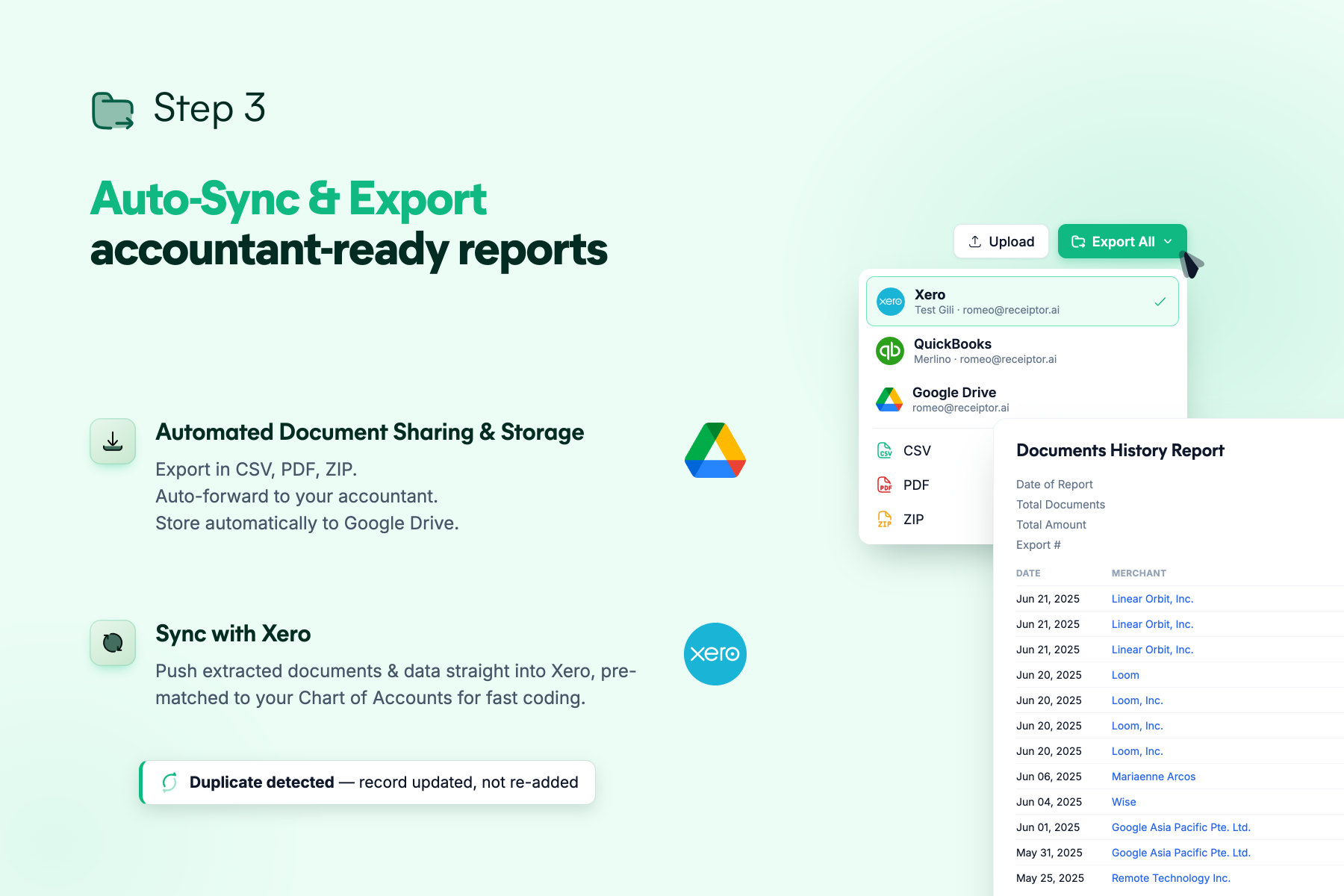Viewport: 1344px width, 896px height.
Task: Click the large Xero logo circle
Action: point(715,654)
